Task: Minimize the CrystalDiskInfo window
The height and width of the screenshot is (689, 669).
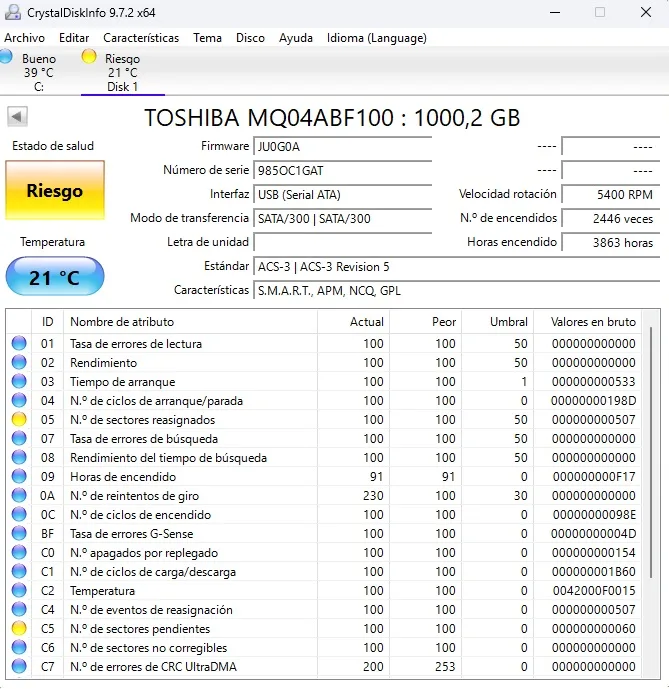Action: click(x=555, y=12)
